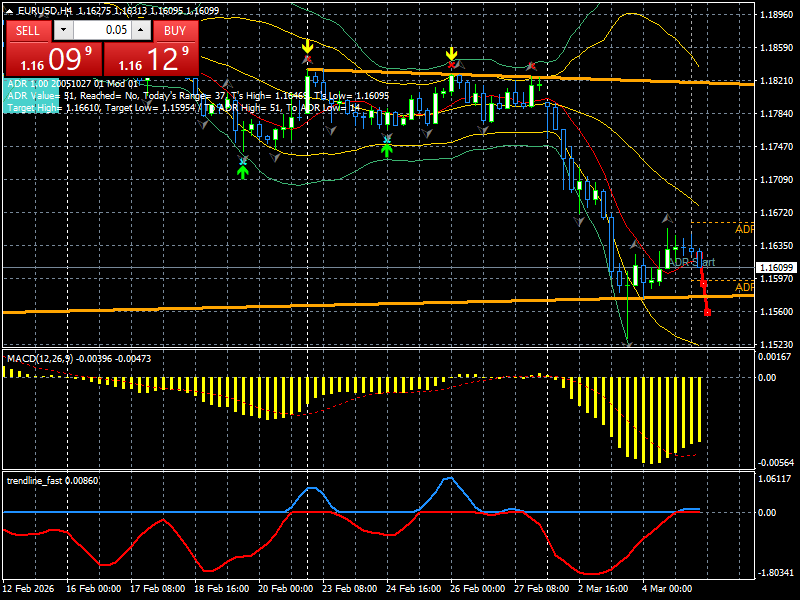Click the 1.16350 price scale label
The width and height of the screenshot is (800, 600).
pyautogui.click(x=777, y=246)
